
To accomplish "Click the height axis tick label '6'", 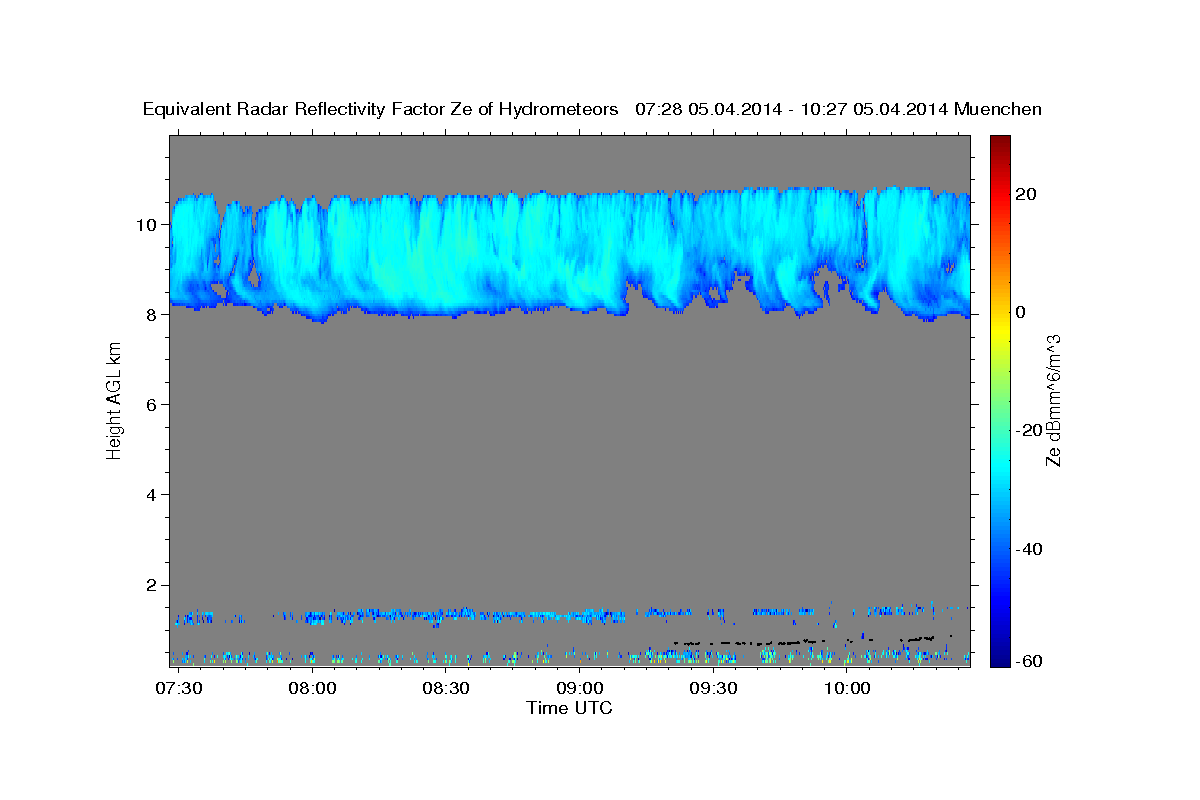I will click(152, 405).
